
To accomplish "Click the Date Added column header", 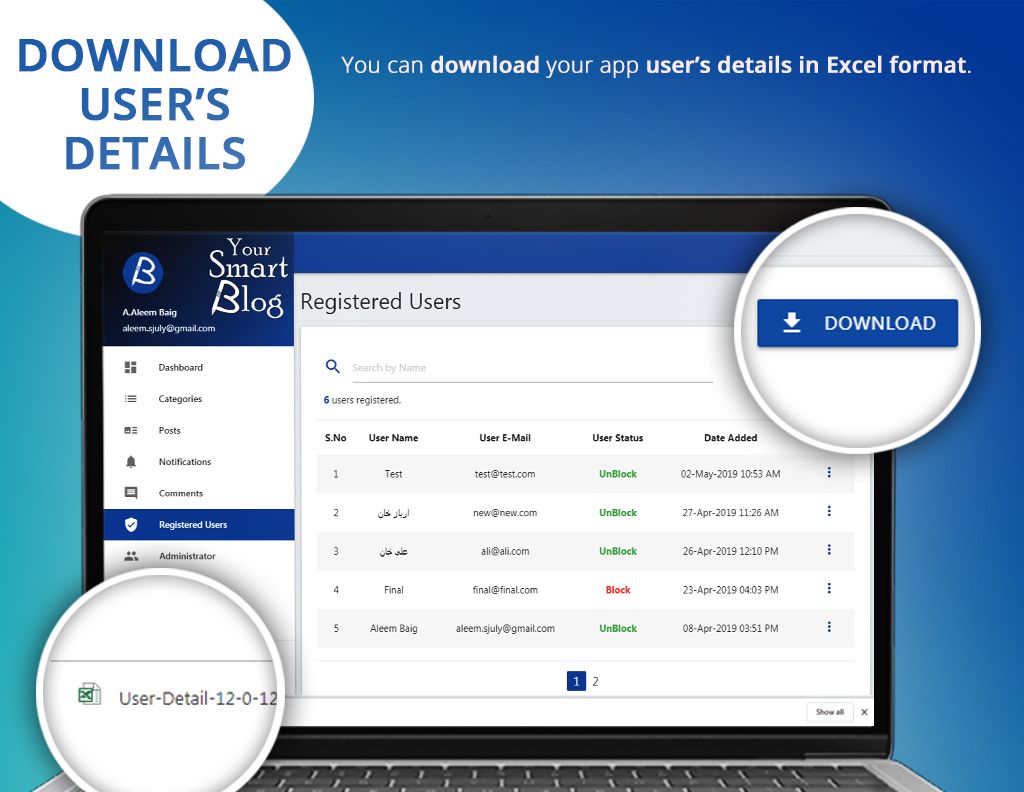I will tap(731, 437).
